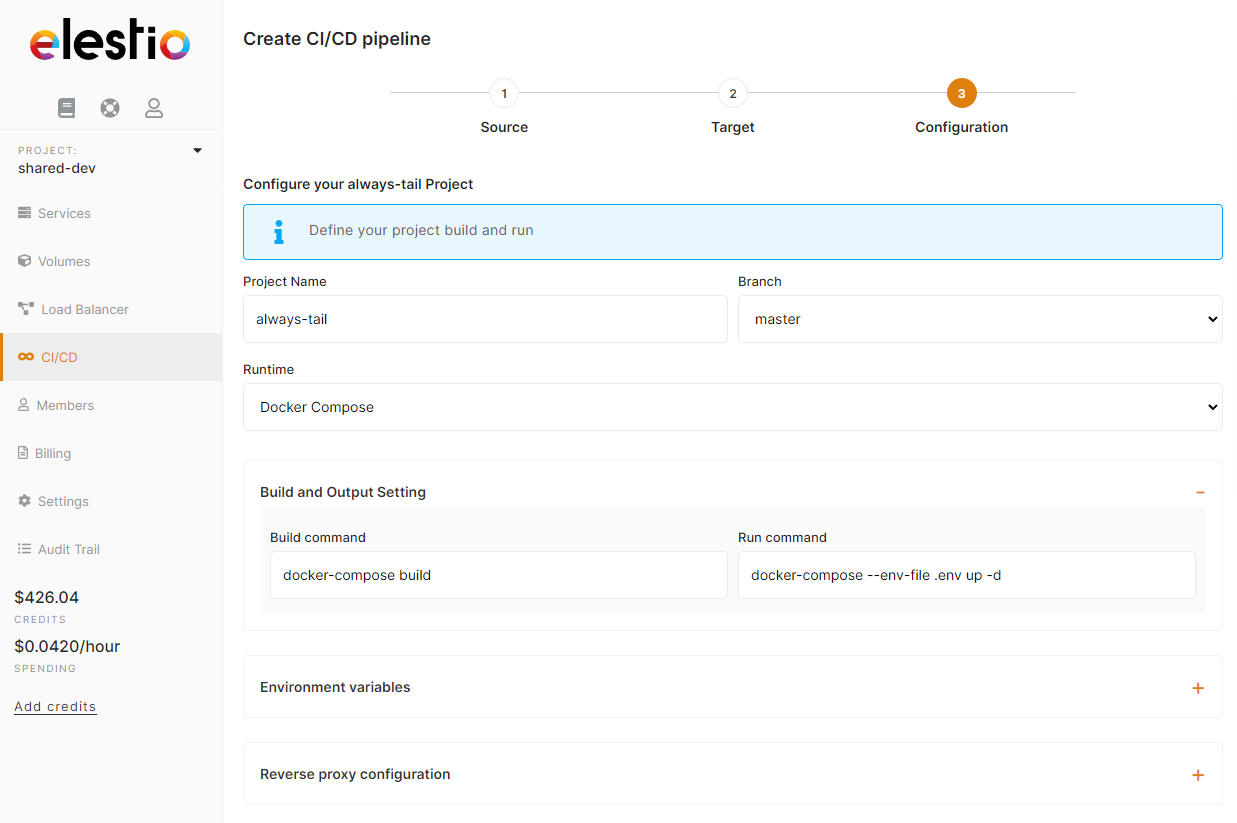1237x823 pixels.
Task: Collapse the Build and Output Setting section
Action: coord(1199,492)
